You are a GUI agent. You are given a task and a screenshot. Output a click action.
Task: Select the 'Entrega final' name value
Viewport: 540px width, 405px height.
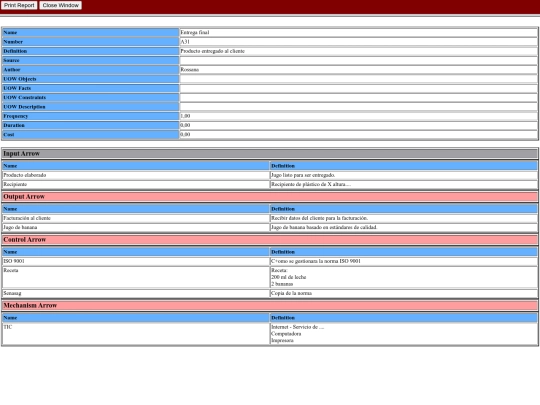(x=195, y=32)
